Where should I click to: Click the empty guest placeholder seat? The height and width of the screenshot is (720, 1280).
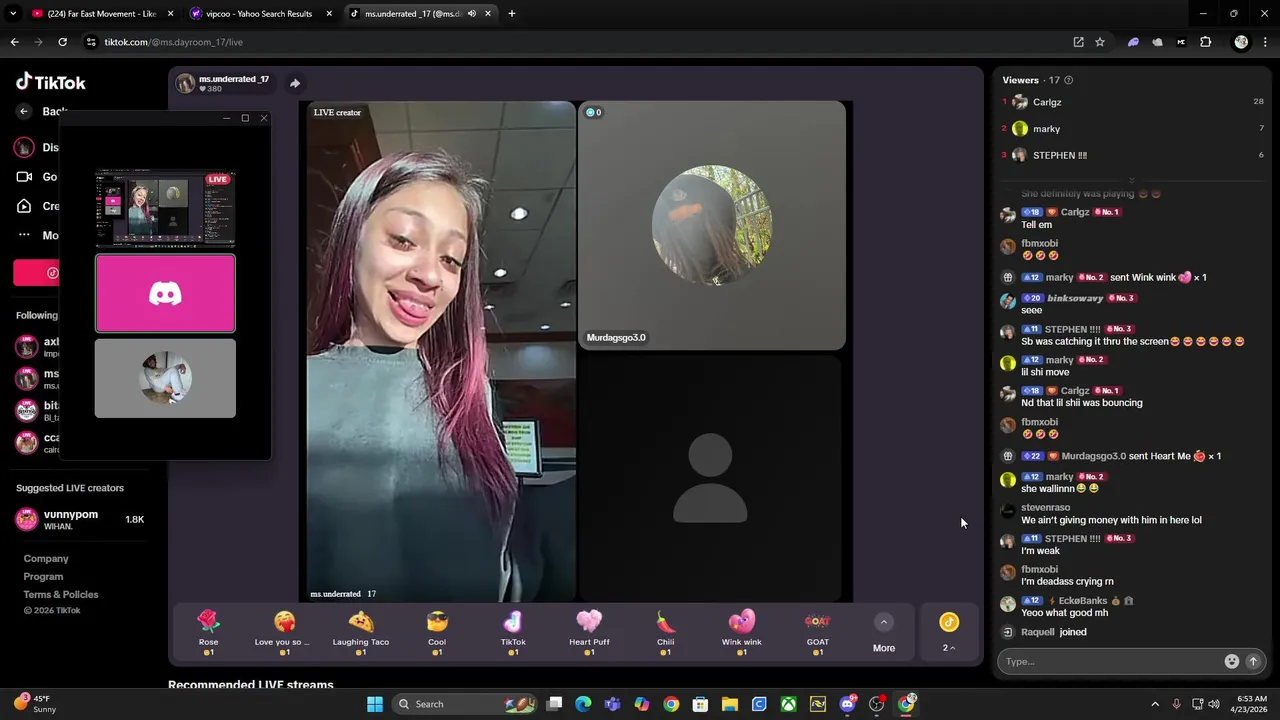710,478
